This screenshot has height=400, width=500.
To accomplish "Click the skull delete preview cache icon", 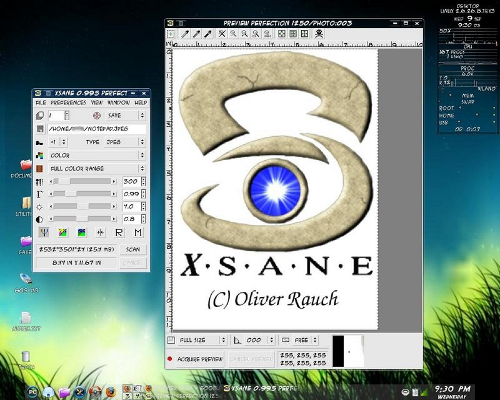I will point(319,34).
